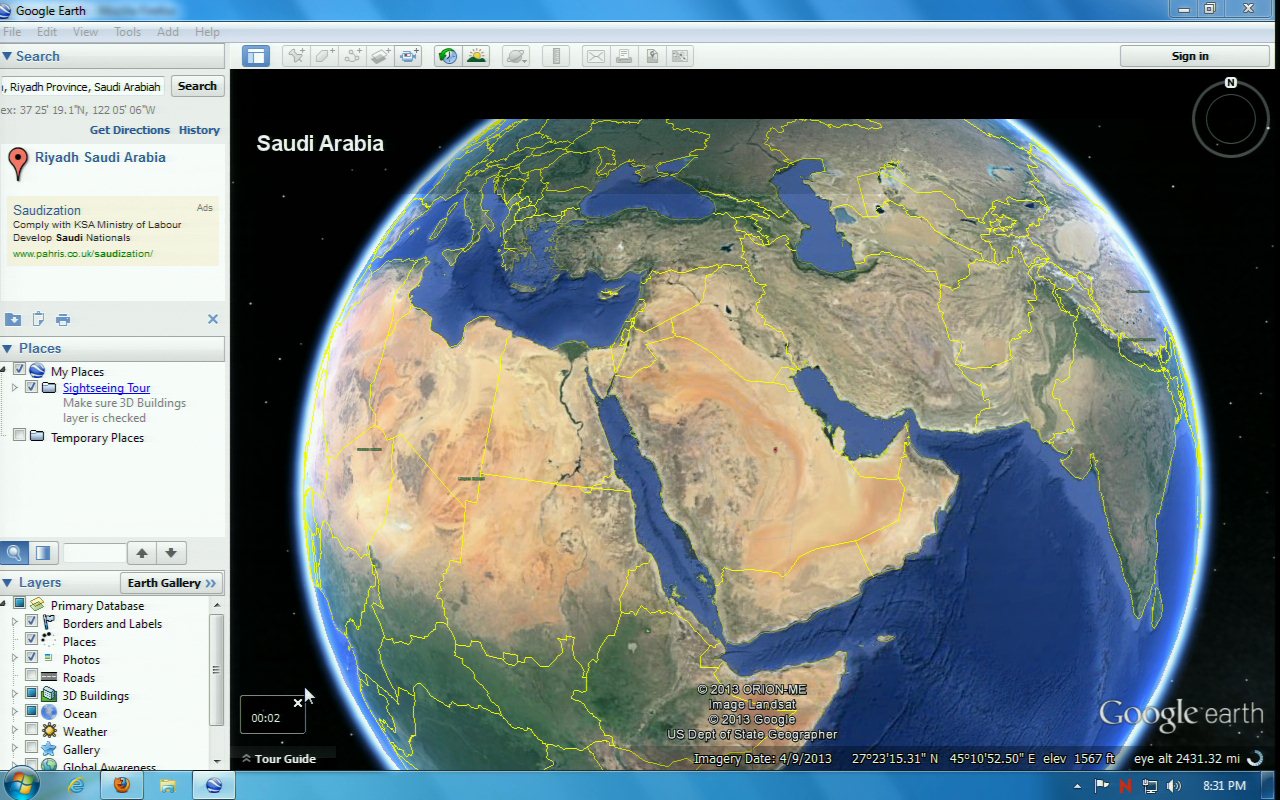This screenshot has height=800, width=1280.
Task: Open the View menu
Action: [x=85, y=32]
